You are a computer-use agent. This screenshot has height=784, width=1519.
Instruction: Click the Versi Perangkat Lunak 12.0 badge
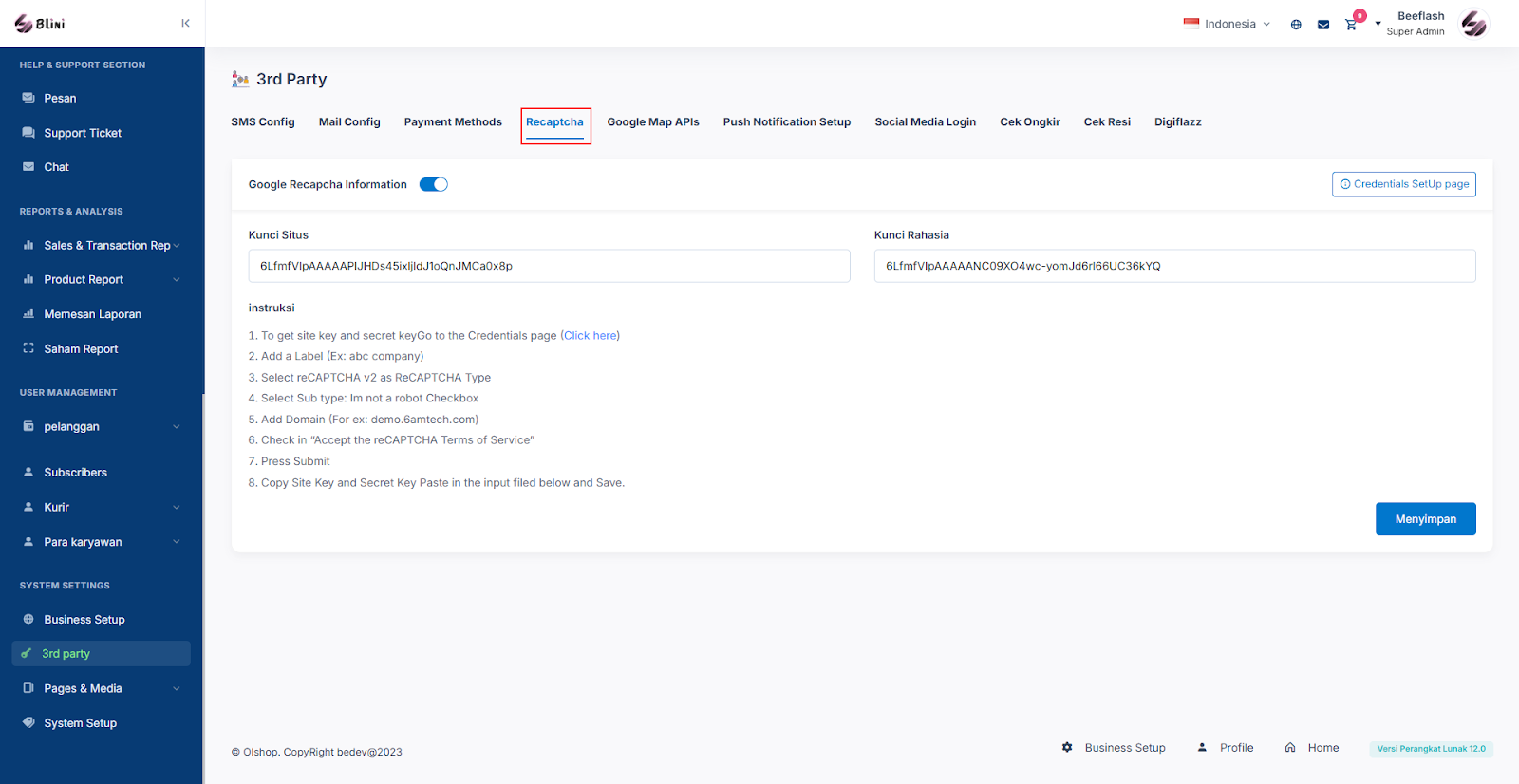[1432, 749]
